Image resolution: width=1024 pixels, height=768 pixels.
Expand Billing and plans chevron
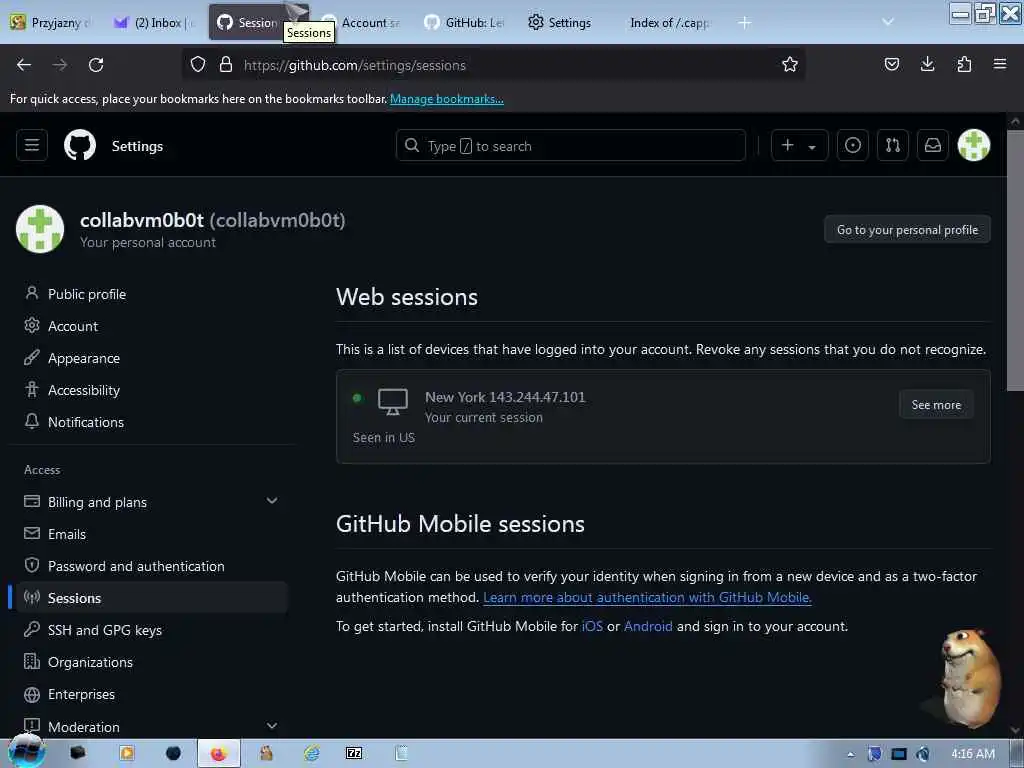tap(272, 501)
